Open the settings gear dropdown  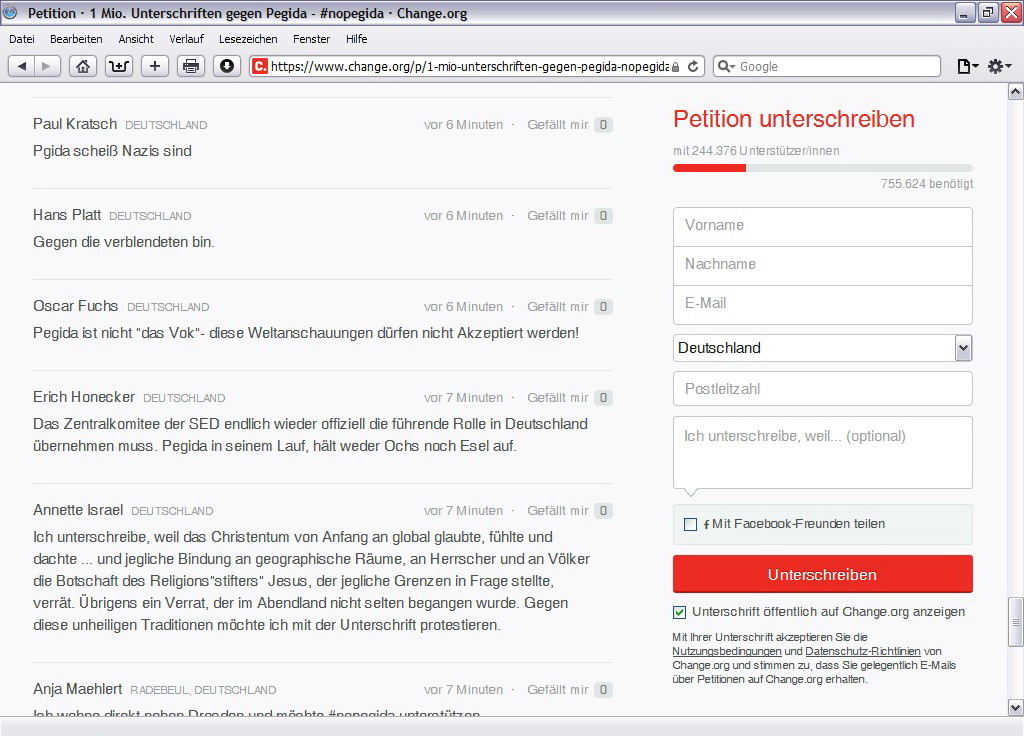click(999, 66)
